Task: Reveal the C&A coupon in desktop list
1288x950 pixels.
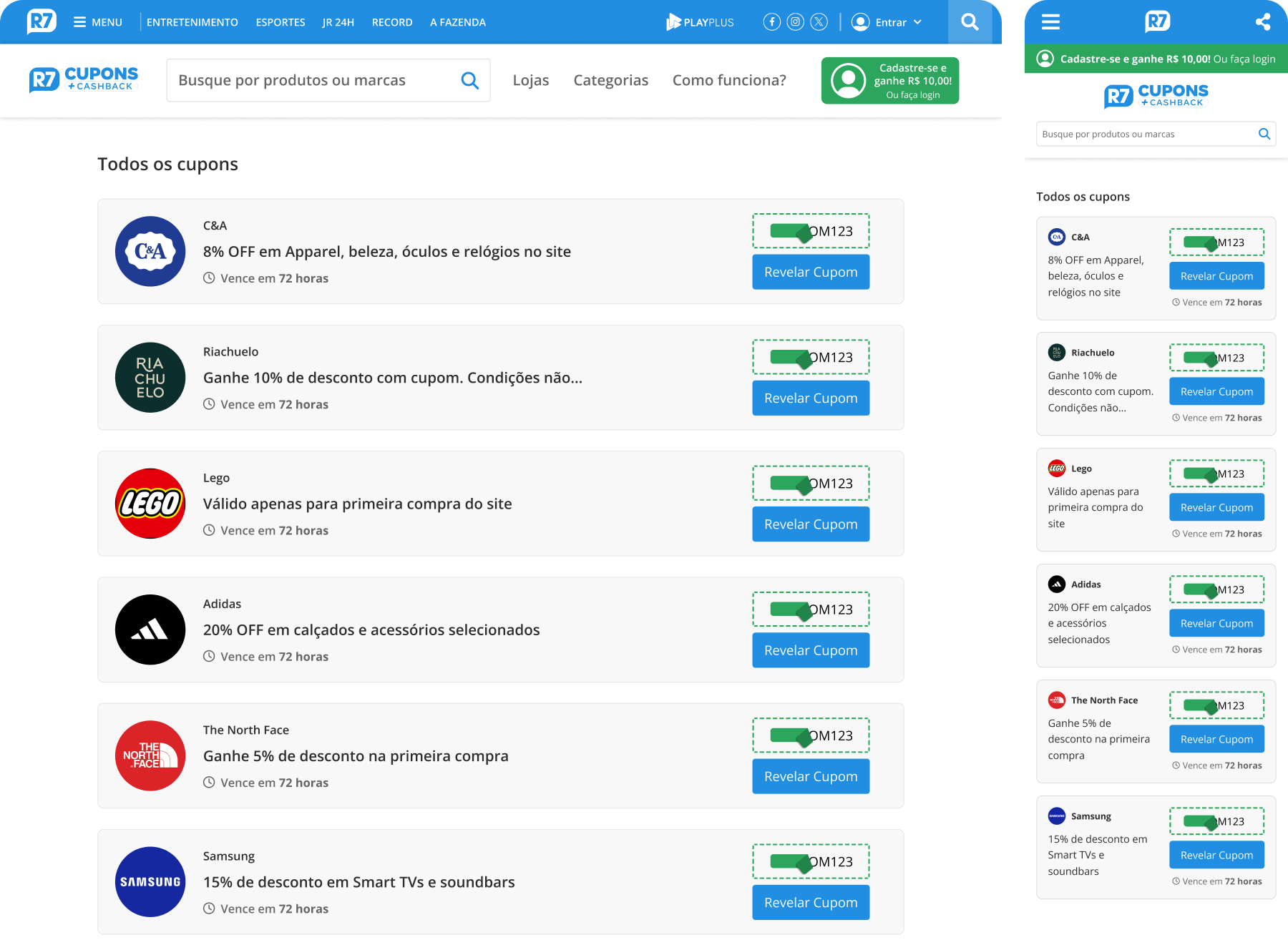Action: (x=811, y=272)
